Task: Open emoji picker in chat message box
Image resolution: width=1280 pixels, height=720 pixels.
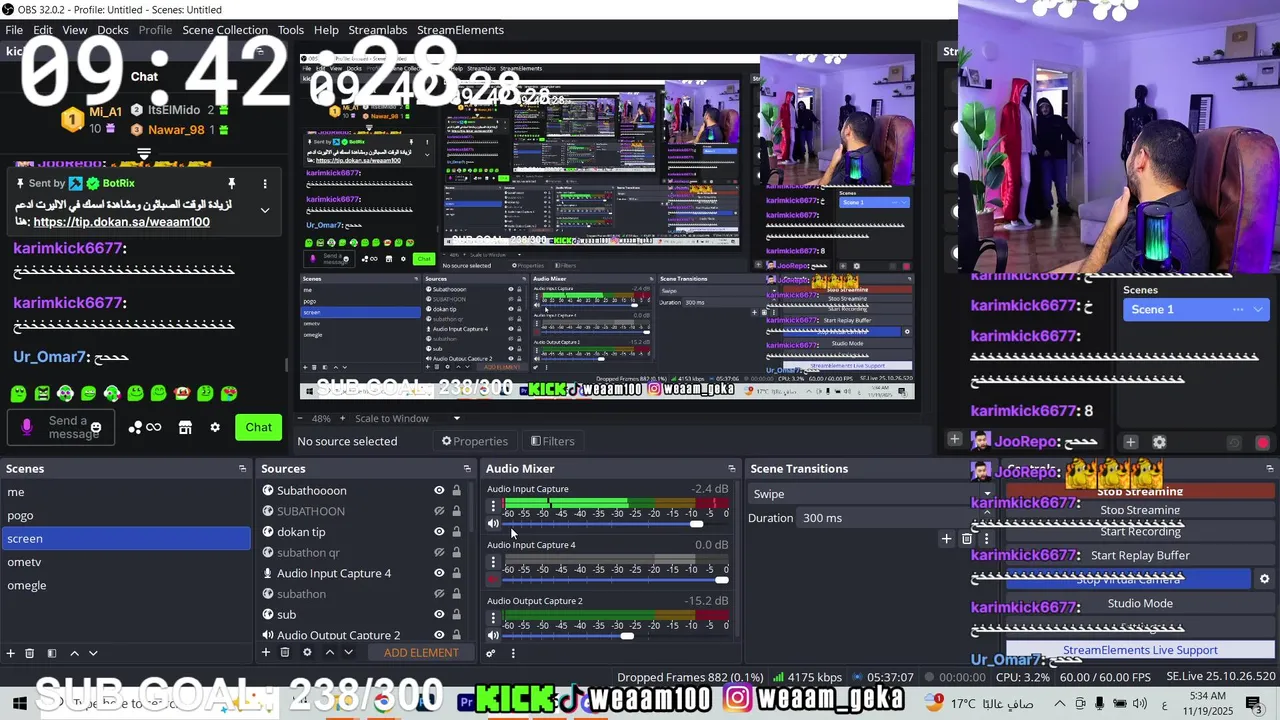Action: click(96, 428)
